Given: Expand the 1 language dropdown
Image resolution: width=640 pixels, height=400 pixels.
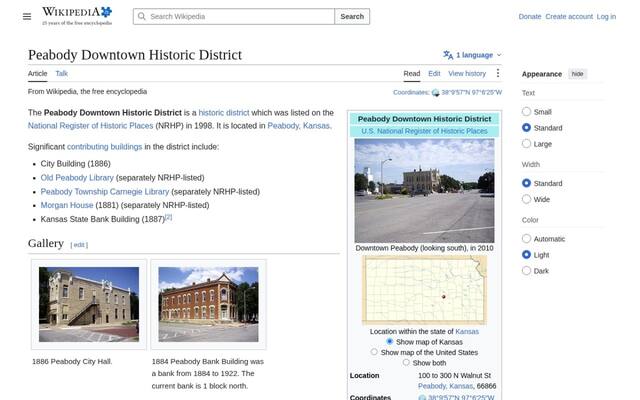Looking at the screenshot, I should click(x=473, y=55).
